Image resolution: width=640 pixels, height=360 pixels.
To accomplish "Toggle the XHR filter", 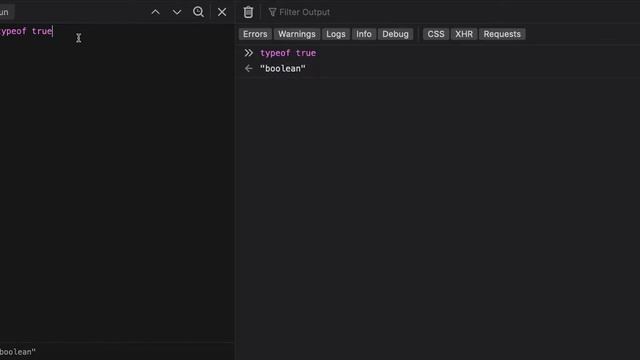I will [464, 34].
